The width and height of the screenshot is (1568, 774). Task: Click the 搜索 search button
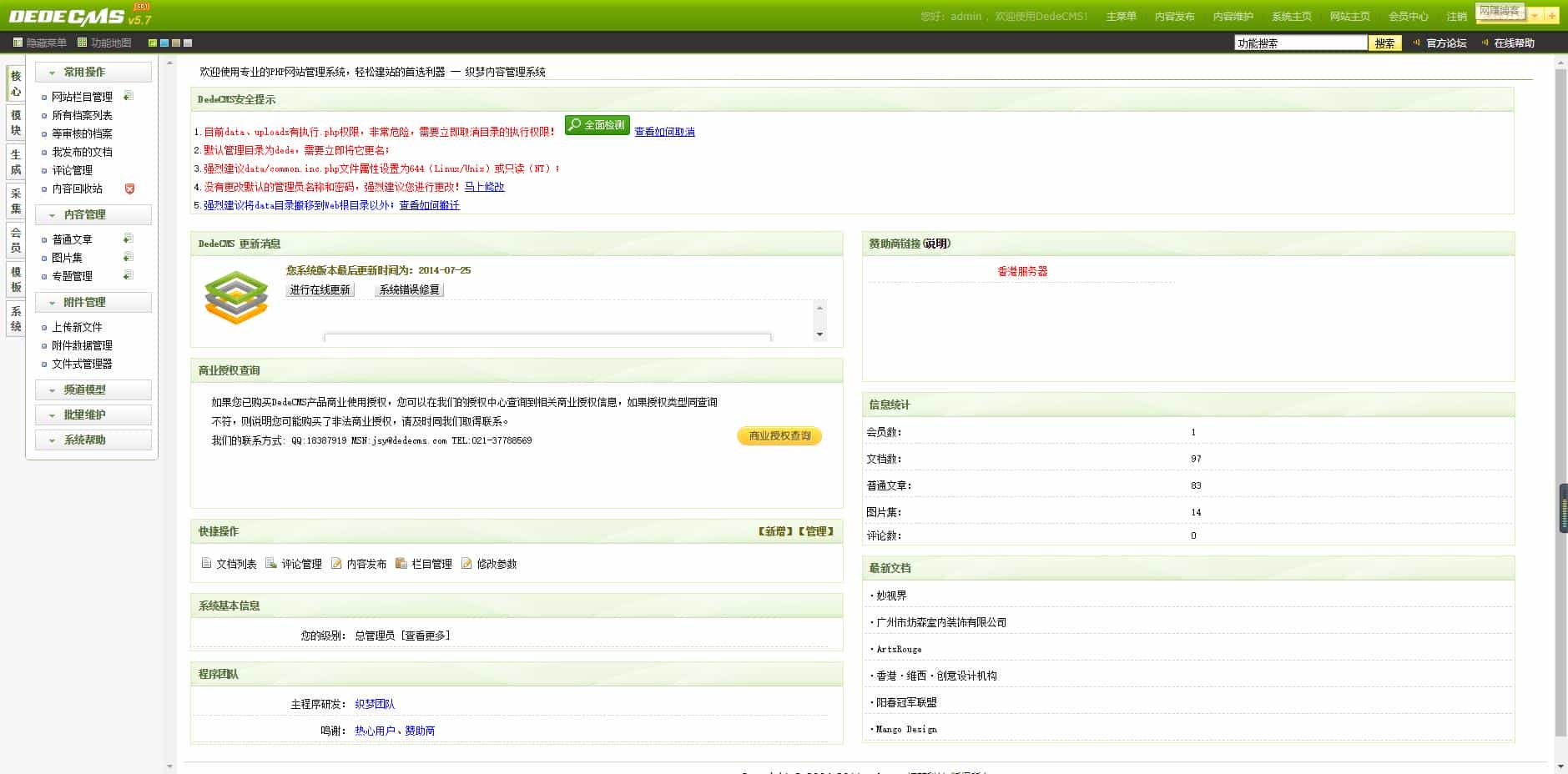tap(1384, 43)
